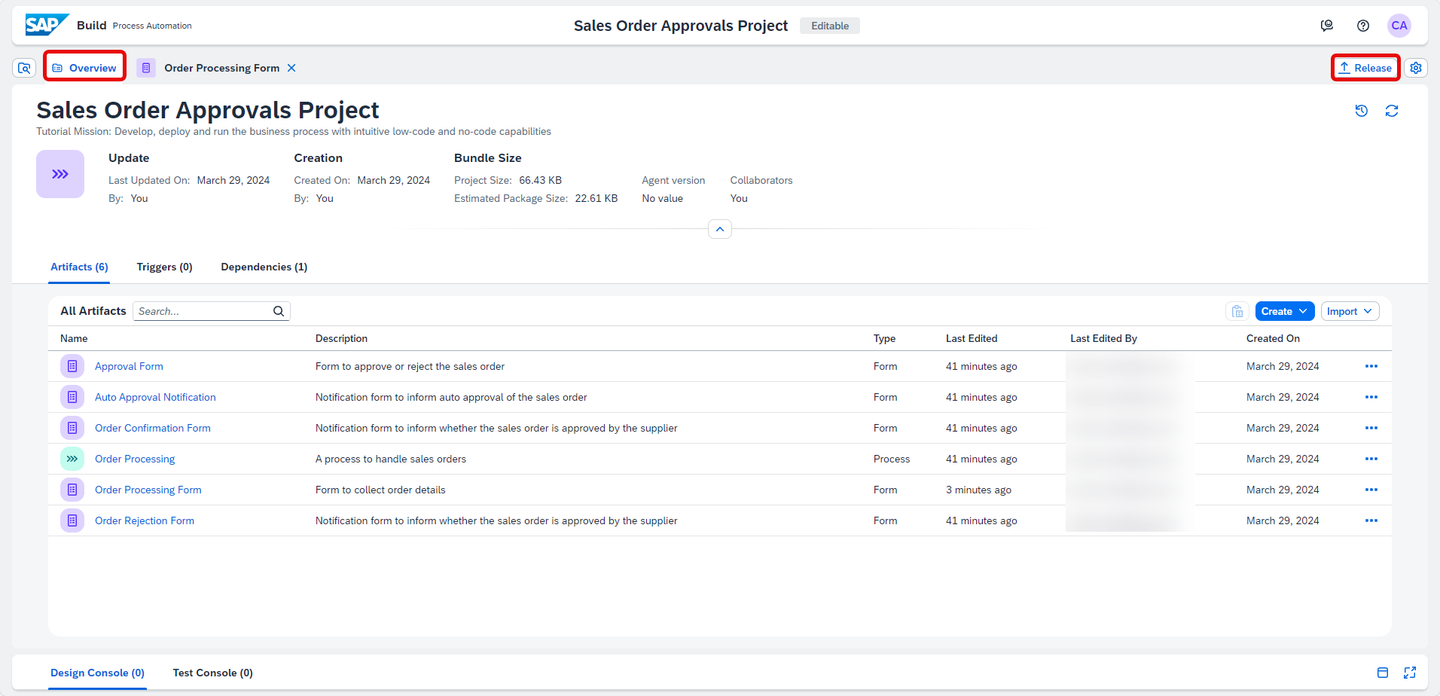Collapse the project header details chevron
The width and height of the screenshot is (1440, 696).
coord(720,229)
